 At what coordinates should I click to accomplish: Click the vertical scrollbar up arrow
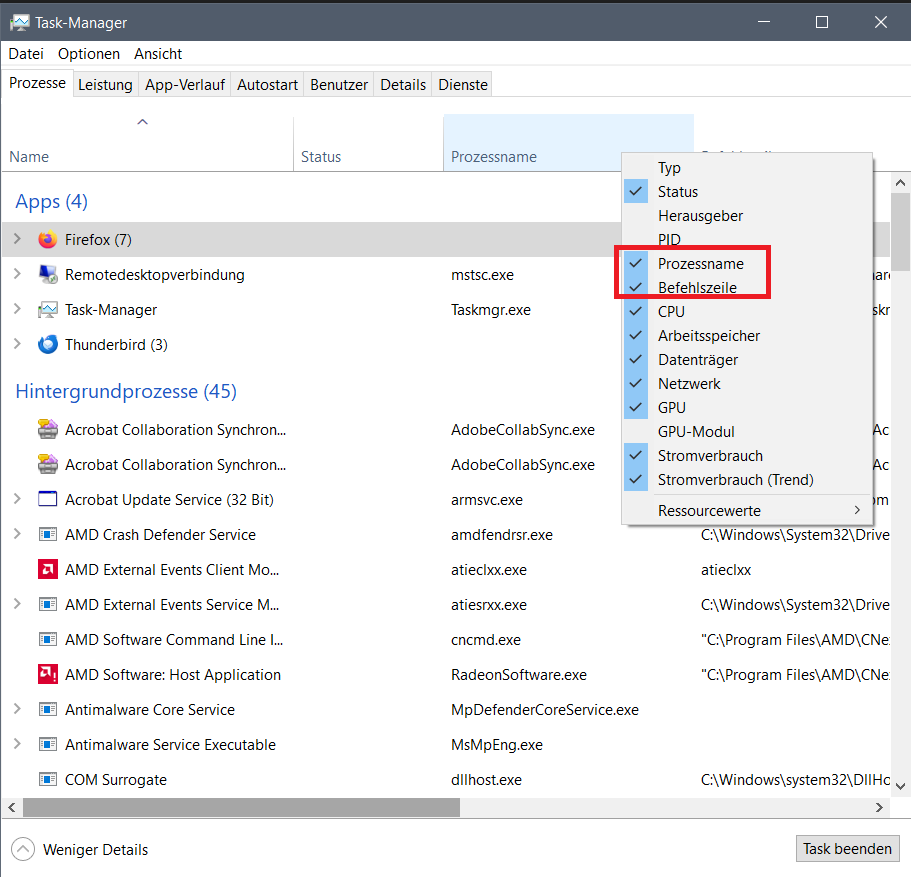pos(901,182)
